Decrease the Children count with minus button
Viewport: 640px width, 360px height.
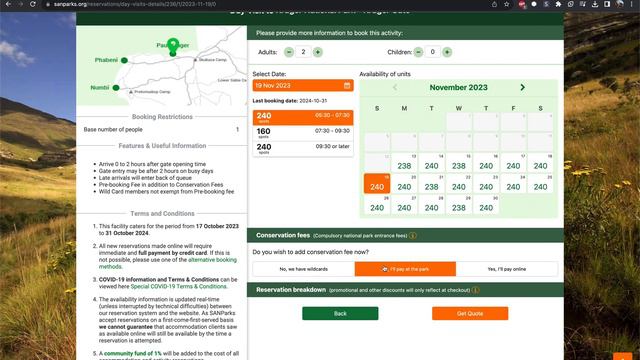(x=418, y=52)
